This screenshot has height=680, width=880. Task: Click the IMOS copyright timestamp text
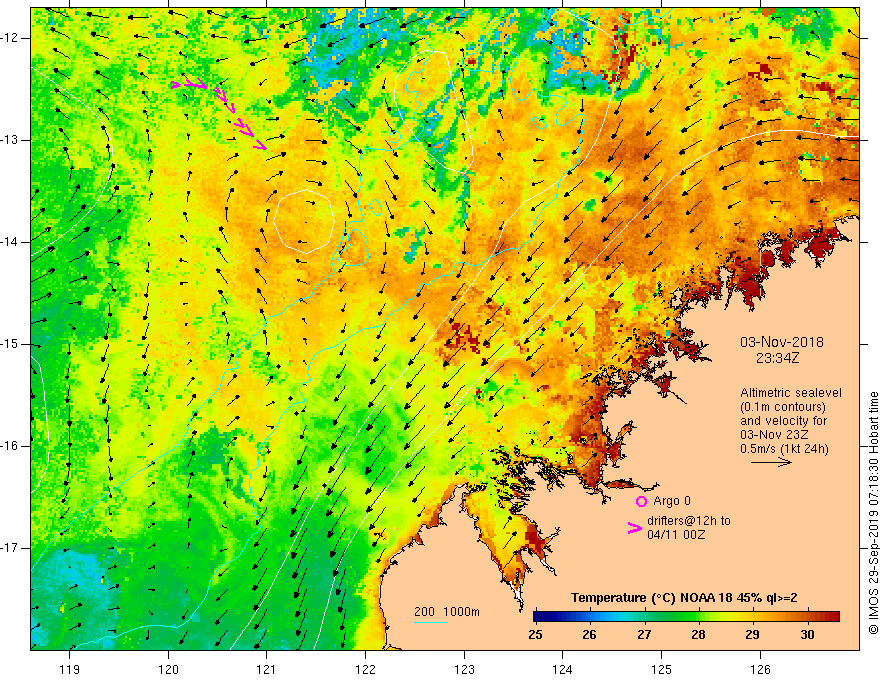pos(873,513)
